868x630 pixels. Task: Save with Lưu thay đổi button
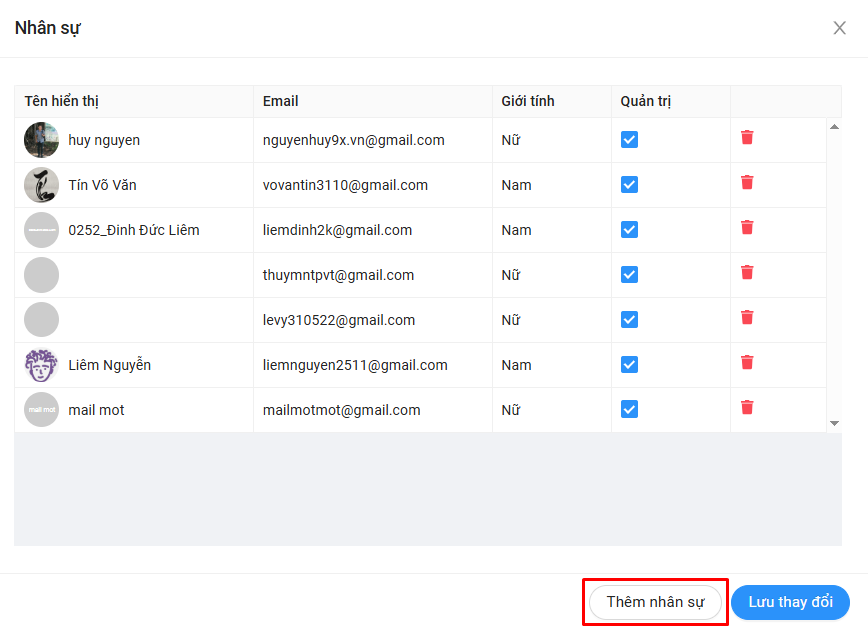[790, 602]
